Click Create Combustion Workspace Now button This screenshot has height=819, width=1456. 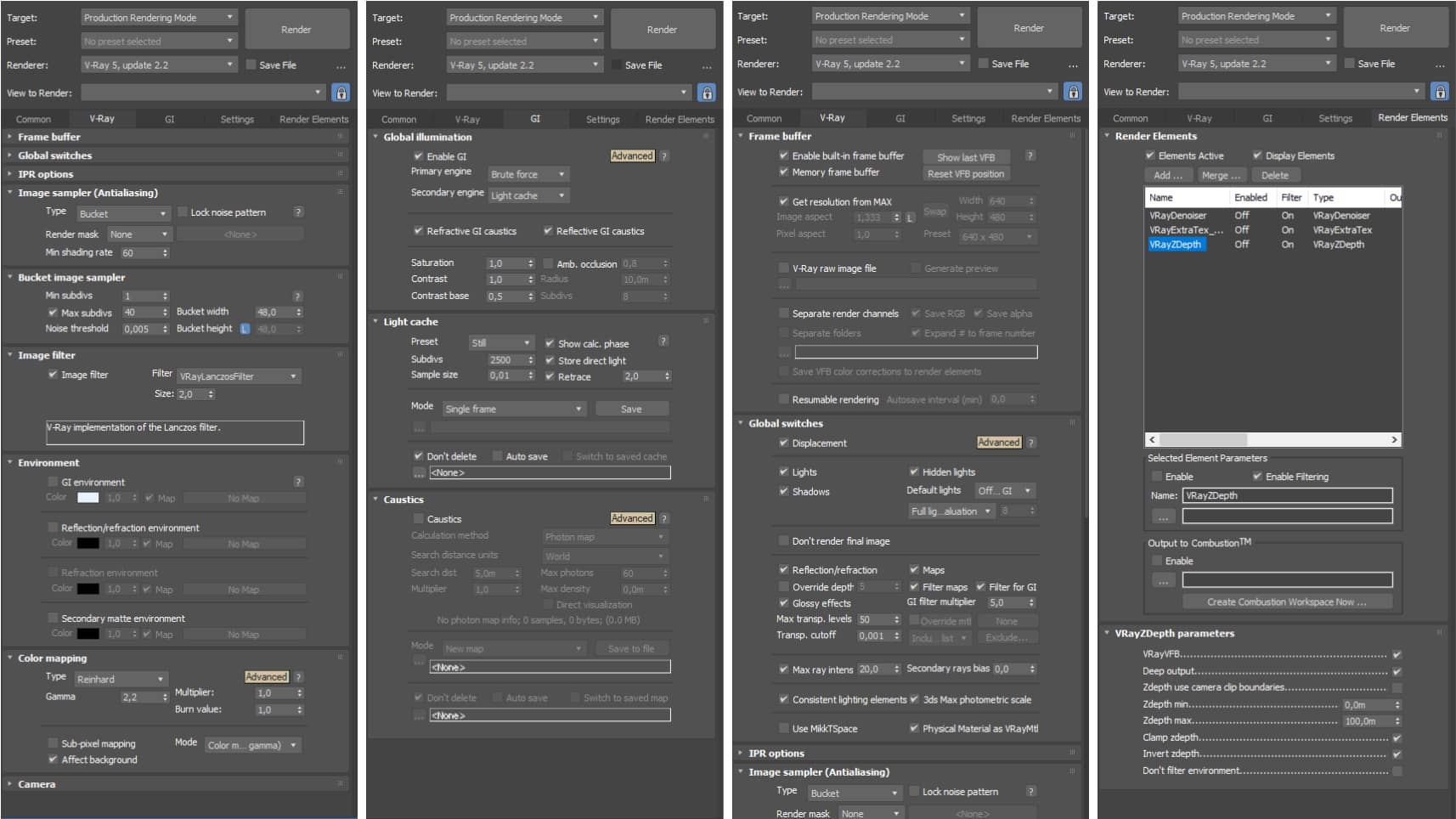click(1287, 602)
